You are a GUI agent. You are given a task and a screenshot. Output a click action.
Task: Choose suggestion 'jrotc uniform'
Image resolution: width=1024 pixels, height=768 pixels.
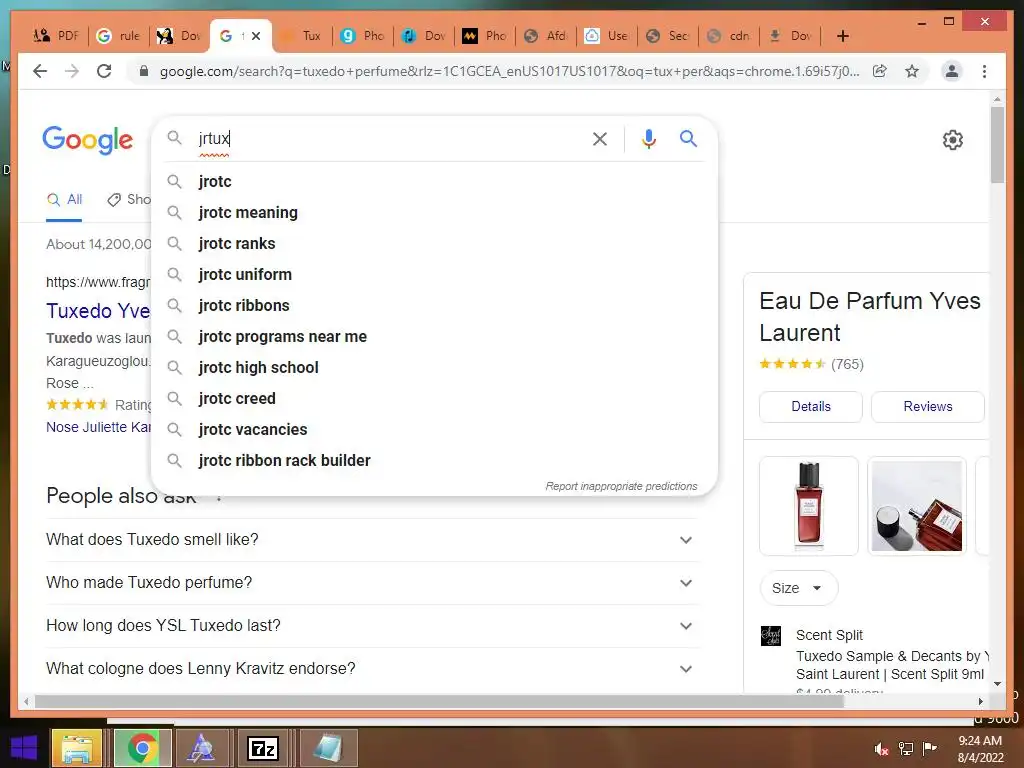(434, 274)
